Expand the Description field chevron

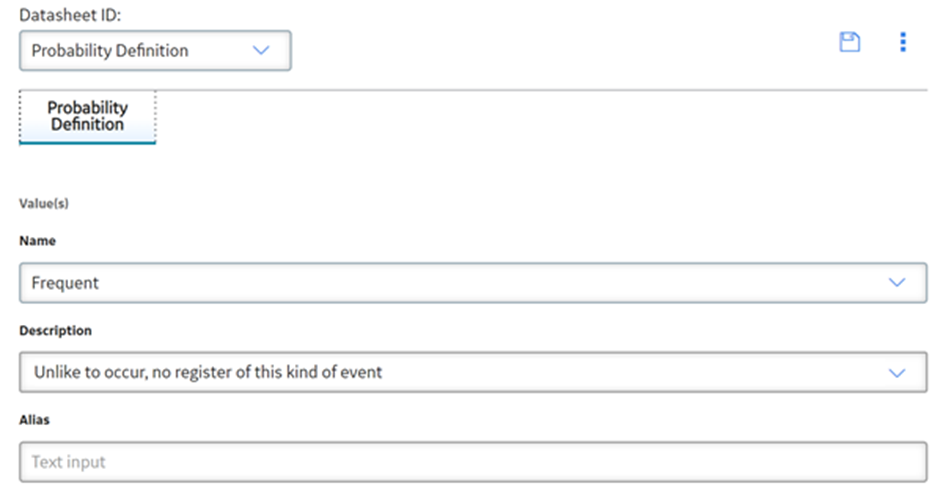click(x=897, y=373)
